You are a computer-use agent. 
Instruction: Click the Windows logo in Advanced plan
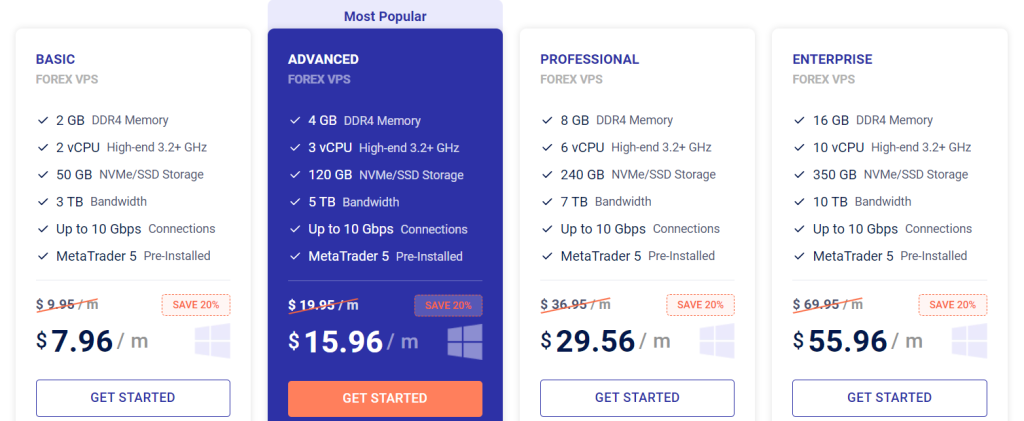coord(465,341)
